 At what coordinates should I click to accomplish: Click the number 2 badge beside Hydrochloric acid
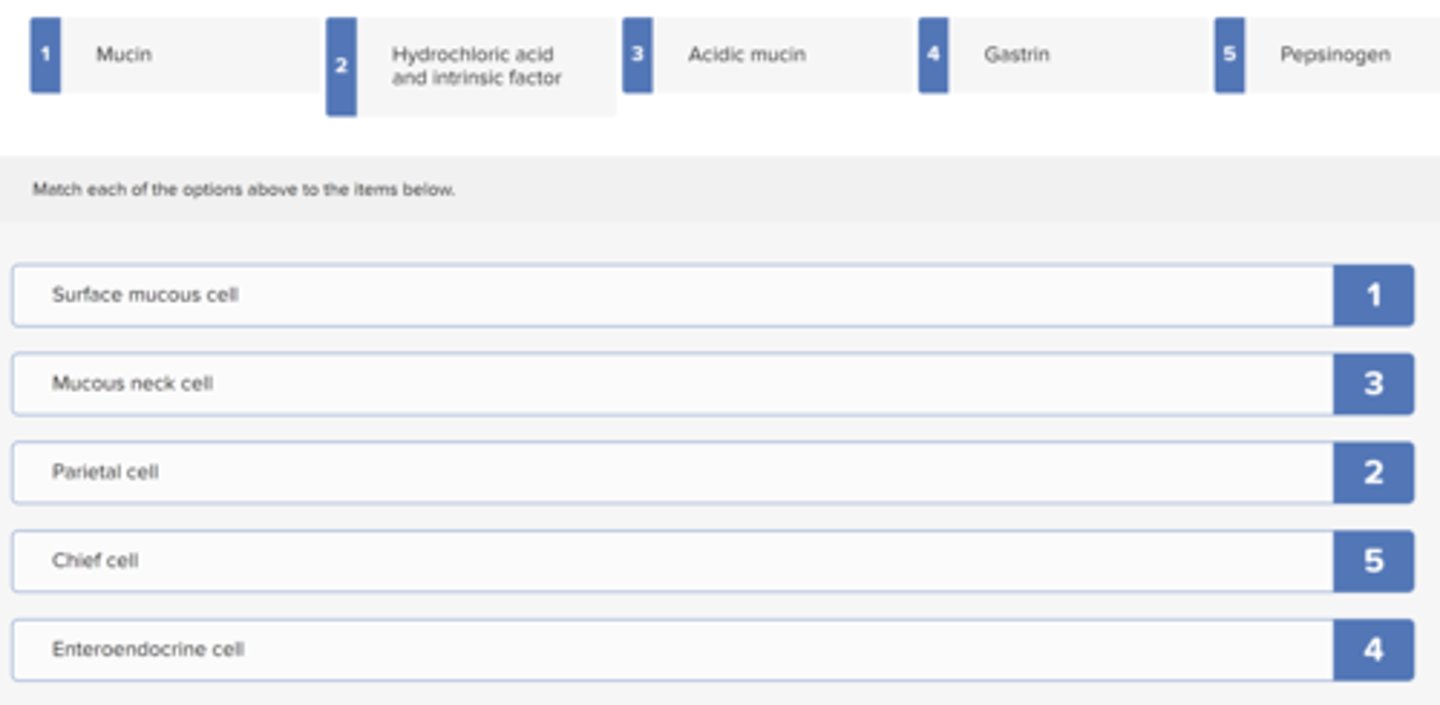click(341, 66)
